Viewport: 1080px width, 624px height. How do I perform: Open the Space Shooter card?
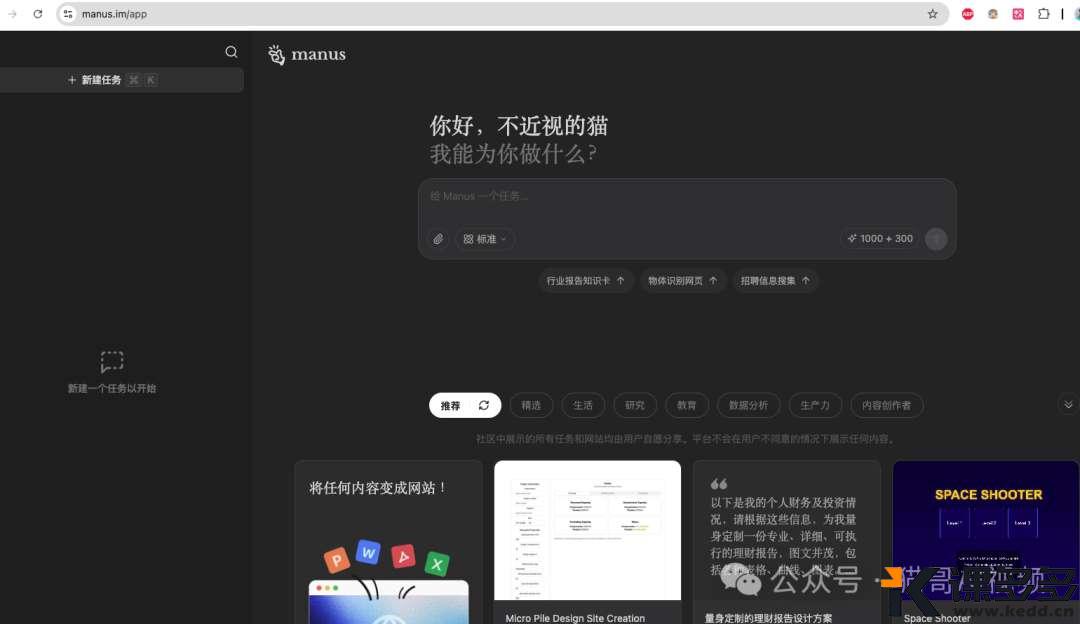pos(986,542)
